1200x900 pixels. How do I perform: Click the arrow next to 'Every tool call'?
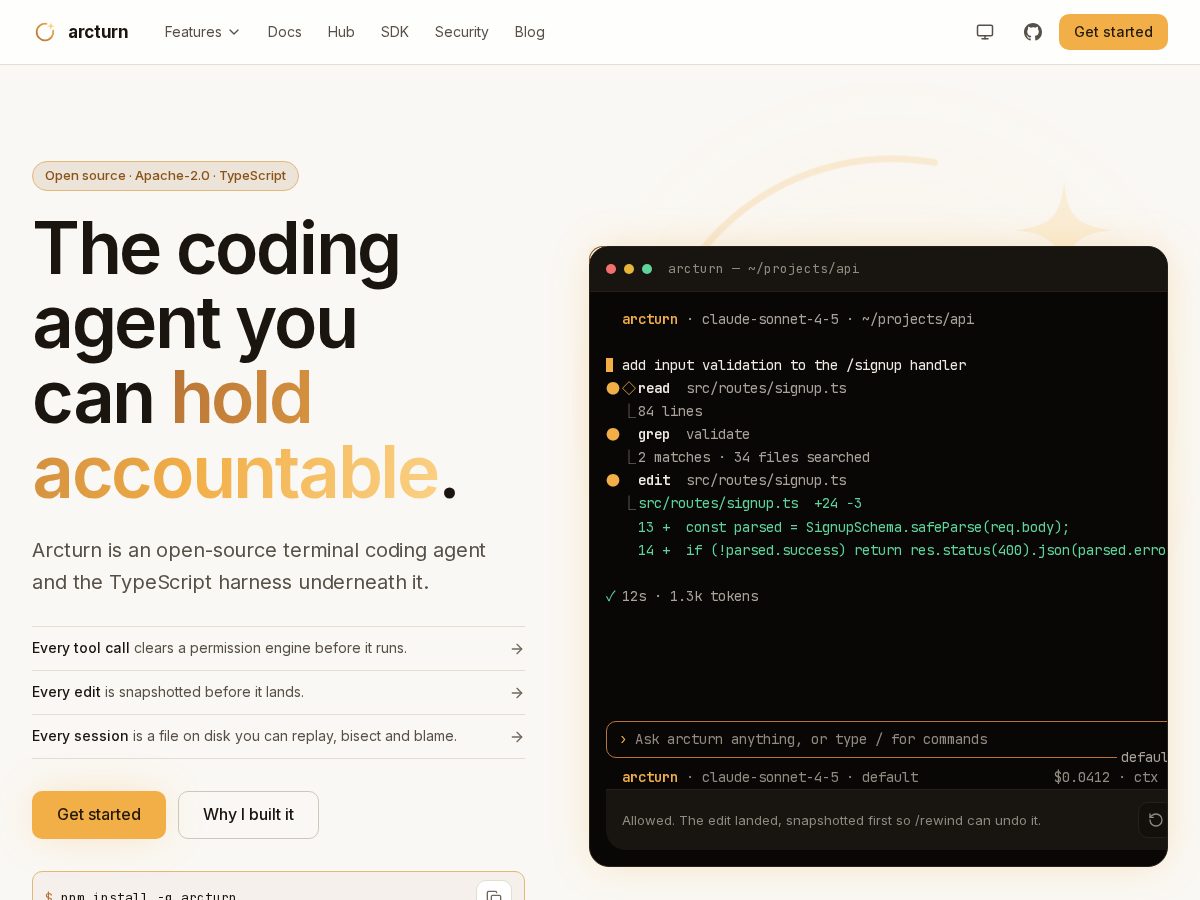(x=517, y=649)
